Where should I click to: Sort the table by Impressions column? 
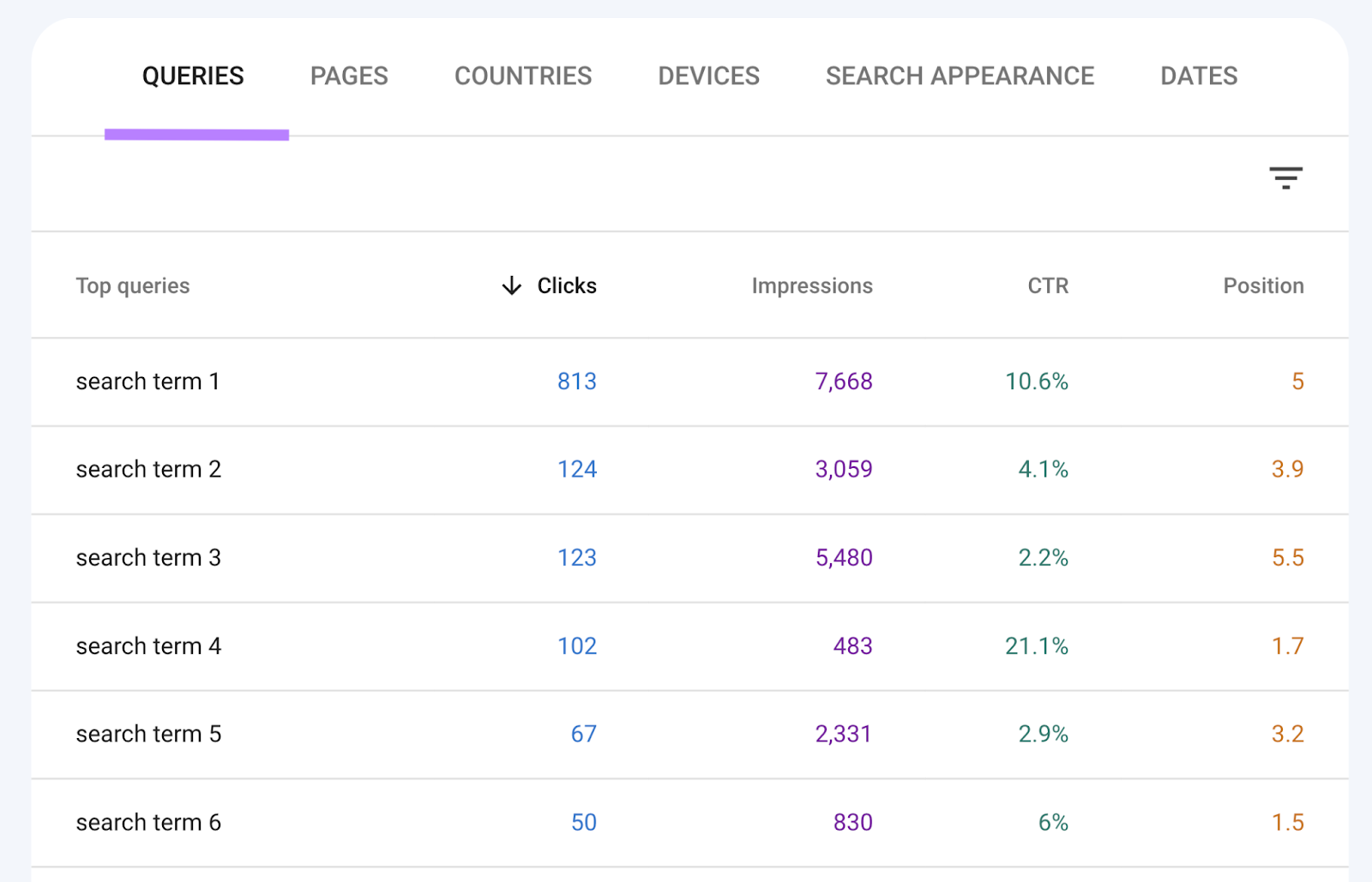[811, 286]
